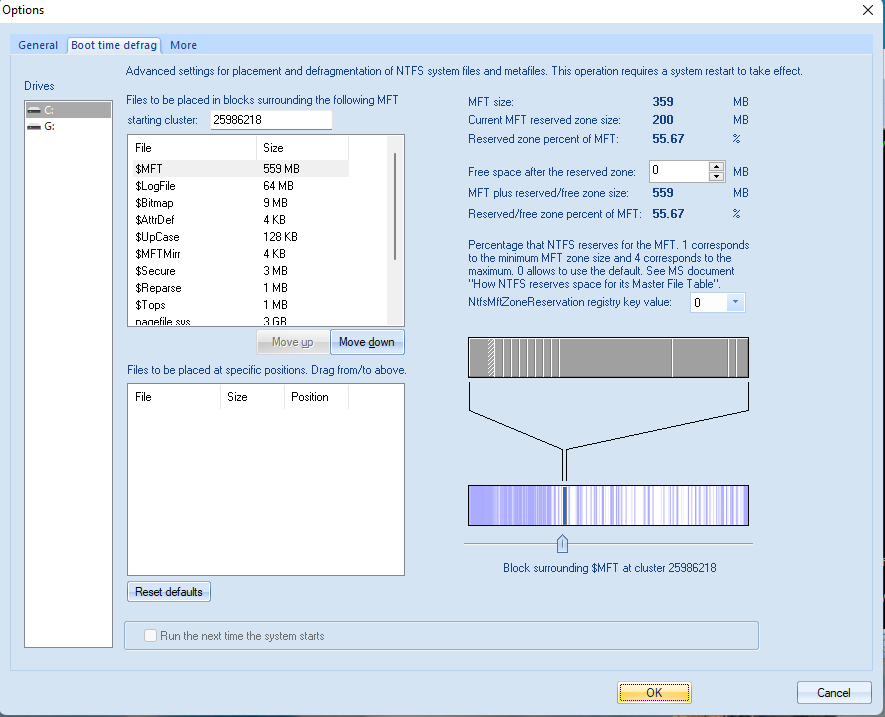Open NtfsMftZoneReservation registry value dropdown
This screenshot has height=717, width=885.
pos(735,302)
